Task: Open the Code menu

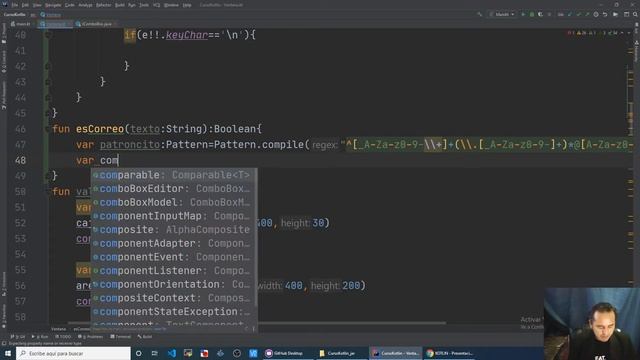Action: [70, 5]
